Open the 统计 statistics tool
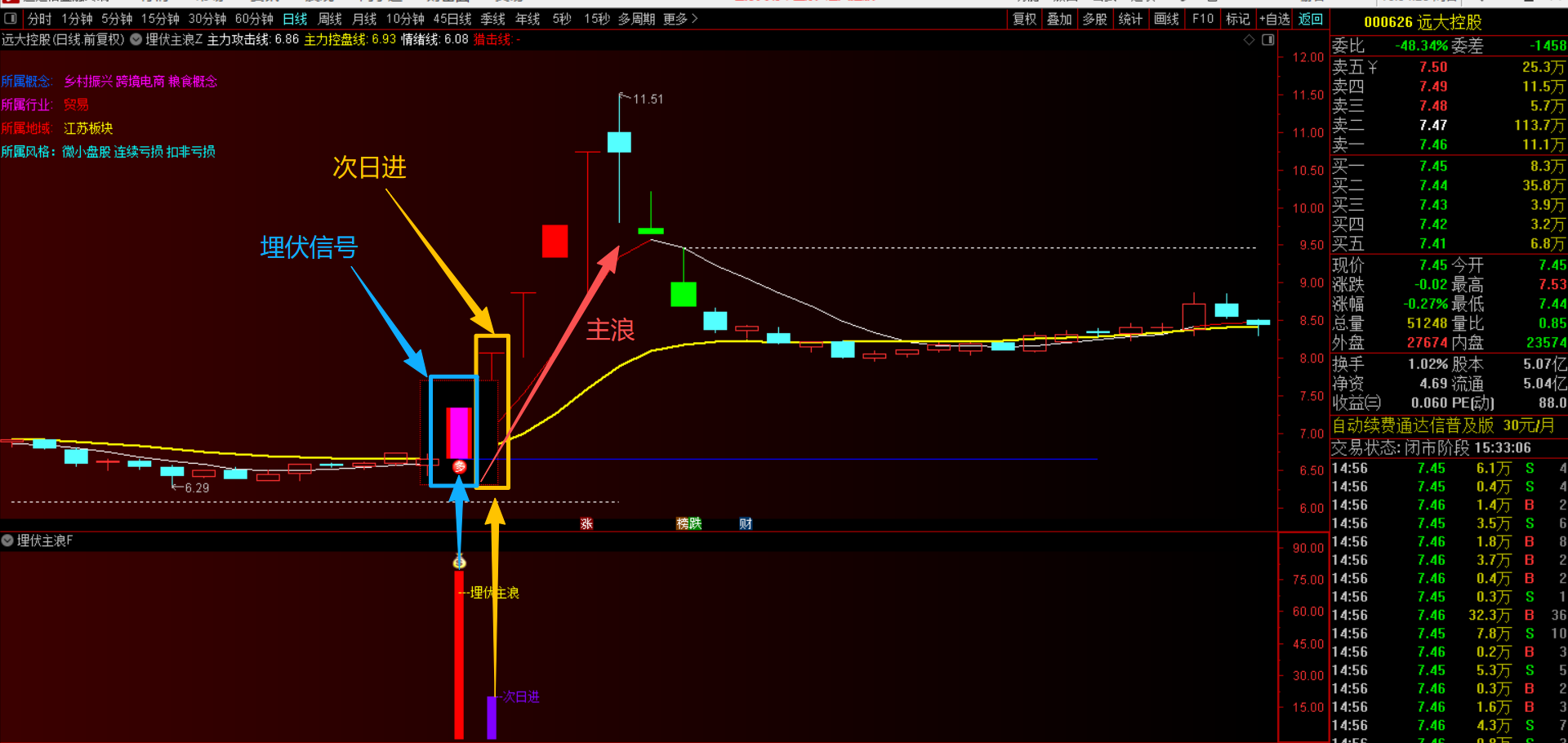 pyautogui.click(x=1130, y=19)
